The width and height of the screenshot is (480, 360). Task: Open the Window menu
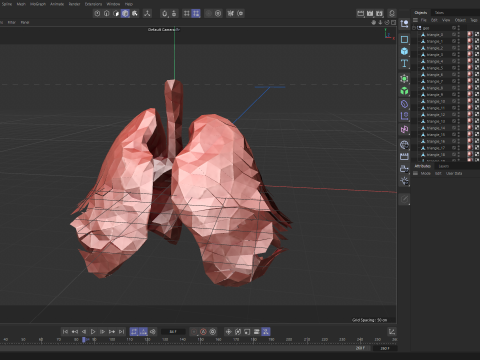tap(113, 4)
